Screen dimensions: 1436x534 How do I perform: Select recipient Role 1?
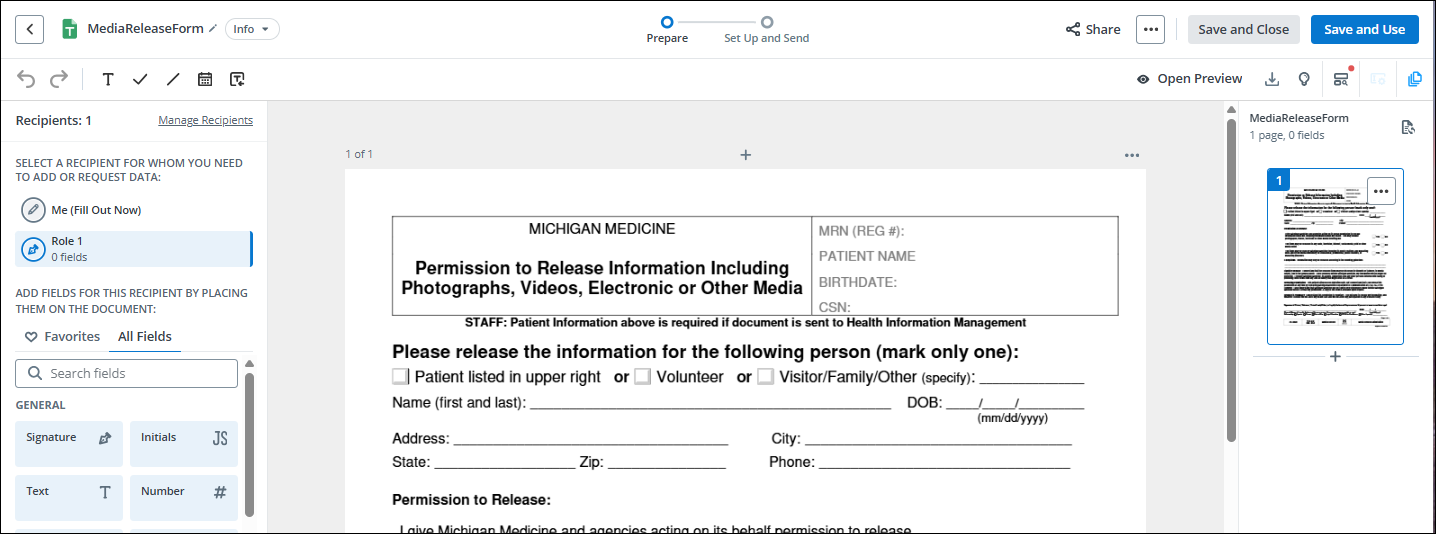click(133, 249)
